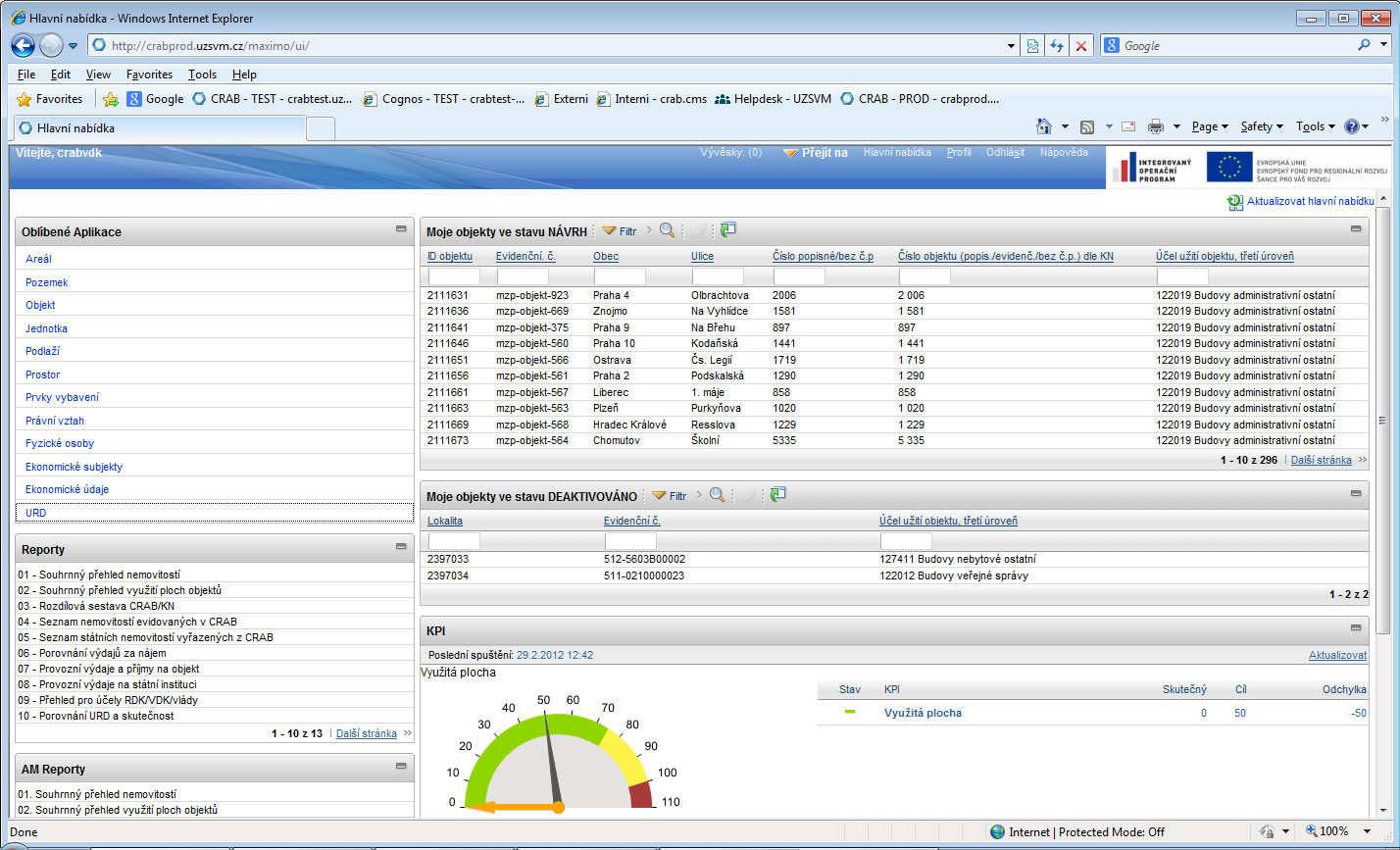
Task: Open the Helpdesk - UZSVM favorites link
Action: click(773, 99)
